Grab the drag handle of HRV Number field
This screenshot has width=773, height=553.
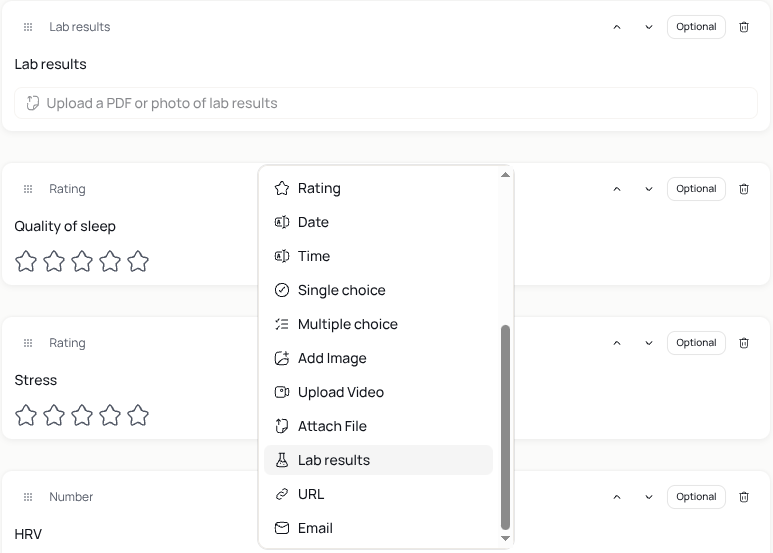click(x=28, y=497)
